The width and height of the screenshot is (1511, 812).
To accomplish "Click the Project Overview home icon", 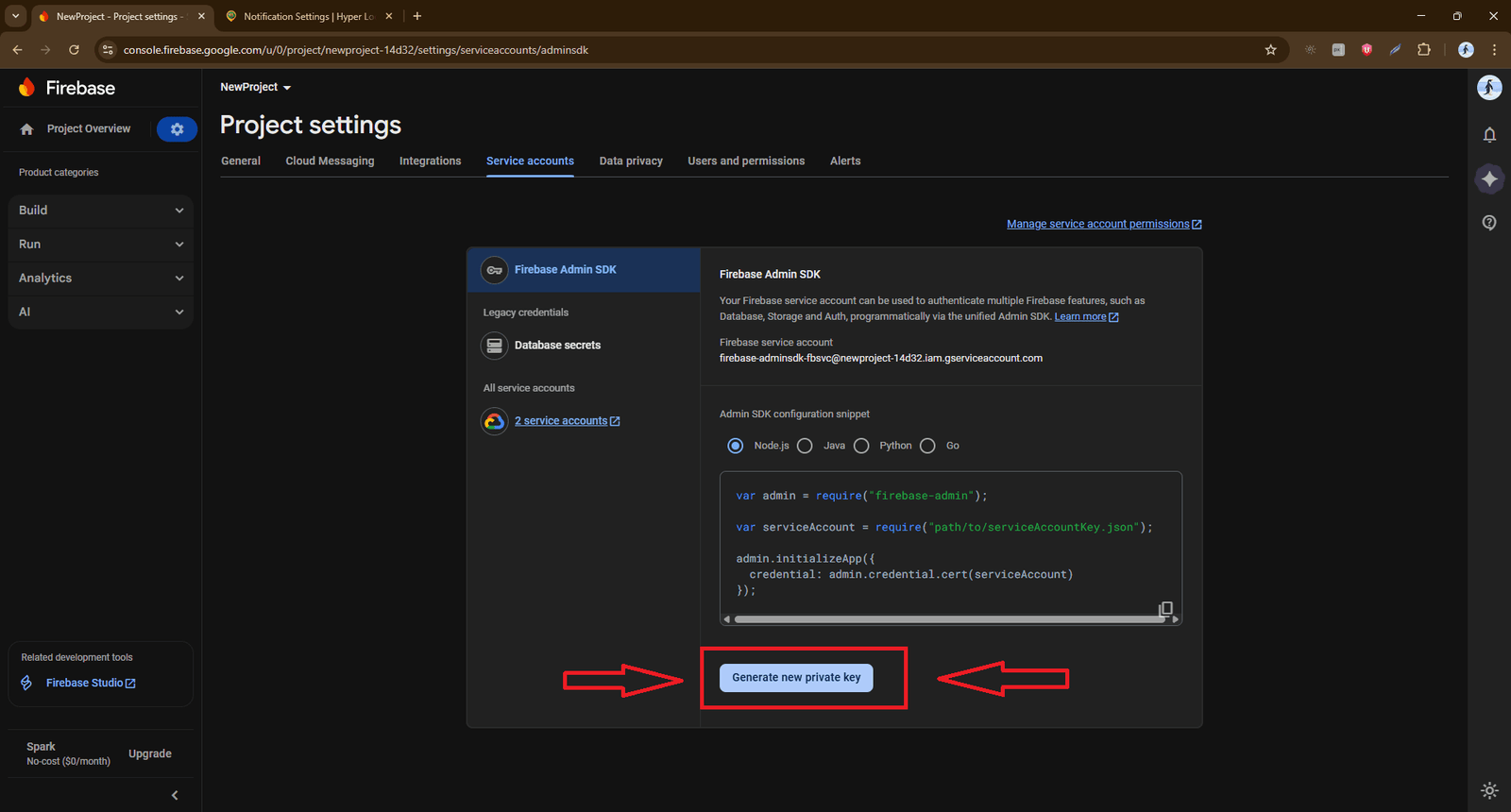I will (26, 129).
